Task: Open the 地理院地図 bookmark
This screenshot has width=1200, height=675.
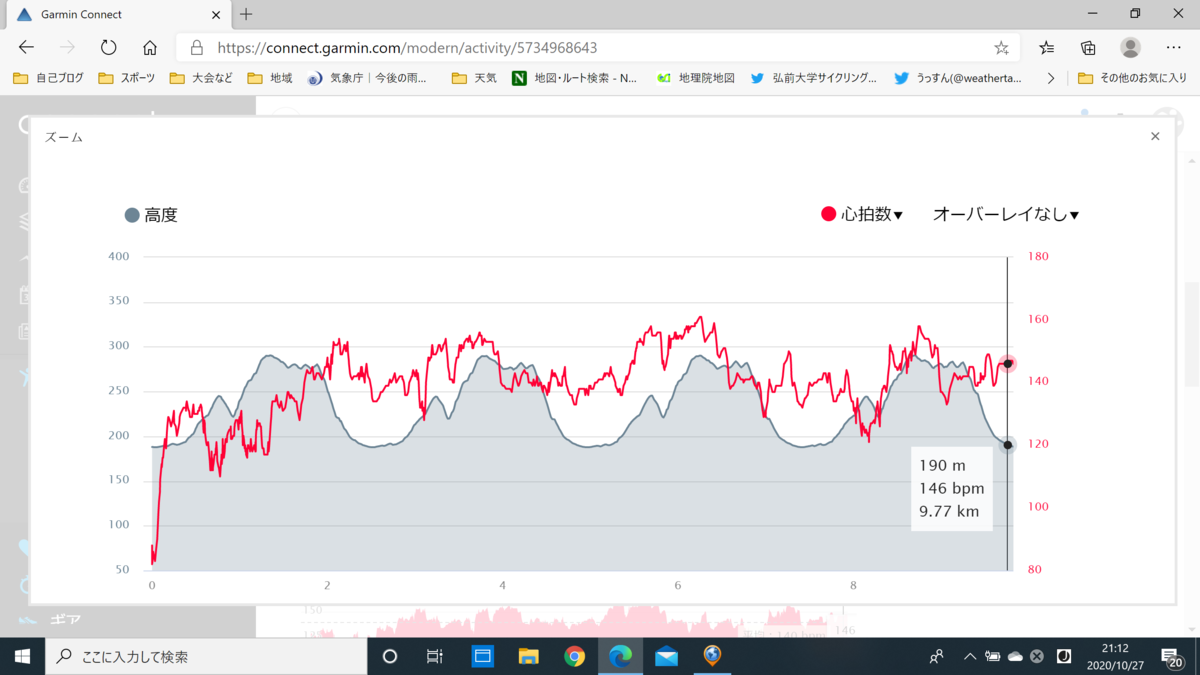Action: click(696, 78)
